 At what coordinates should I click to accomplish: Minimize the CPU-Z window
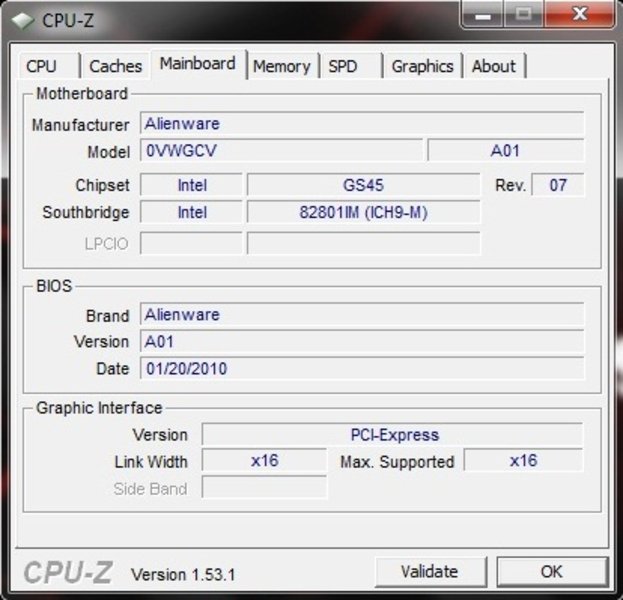pyautogui.click(x=482, y=14)
